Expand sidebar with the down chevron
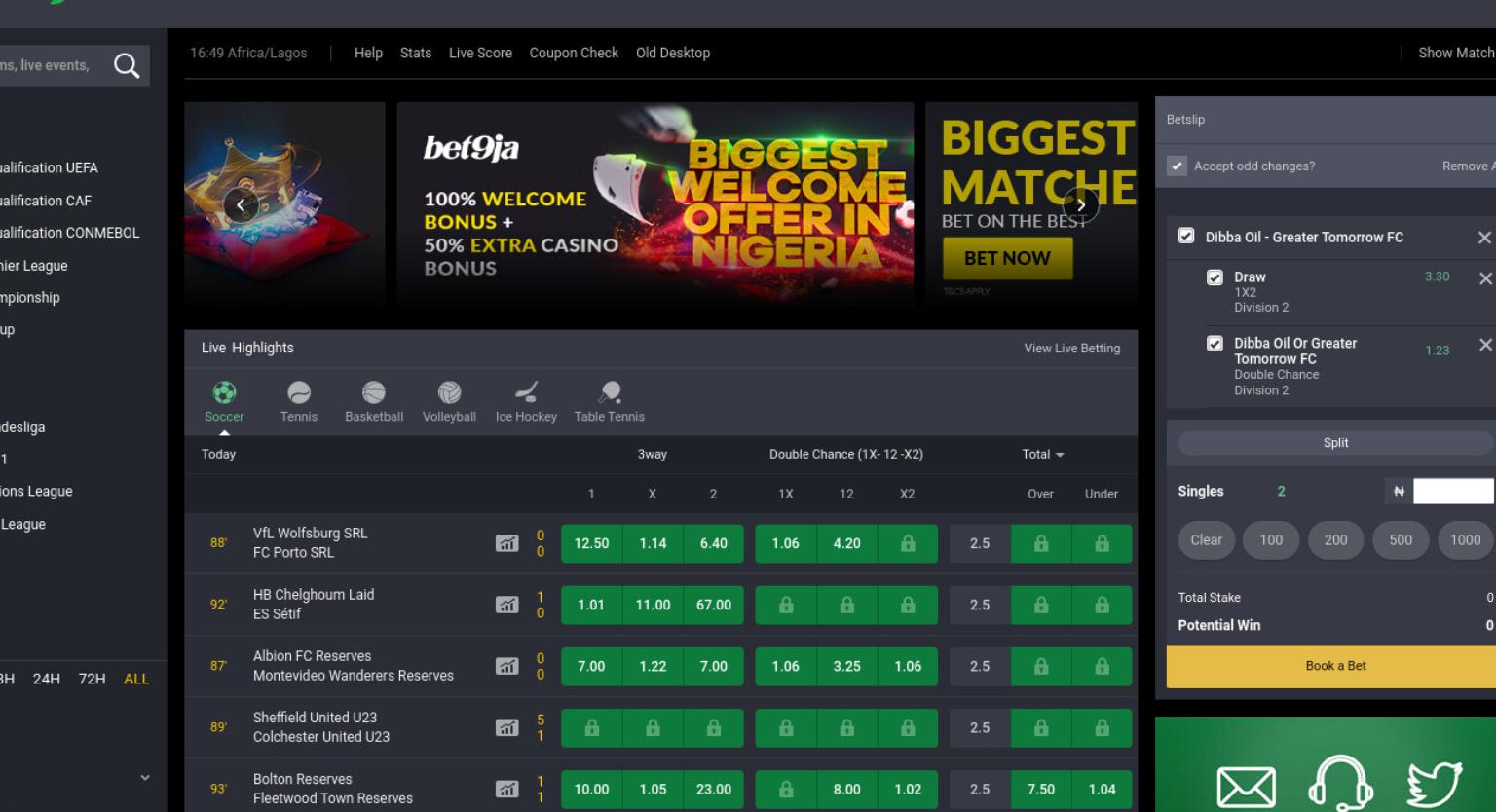 pyautogui.click(x=145, y=777)
